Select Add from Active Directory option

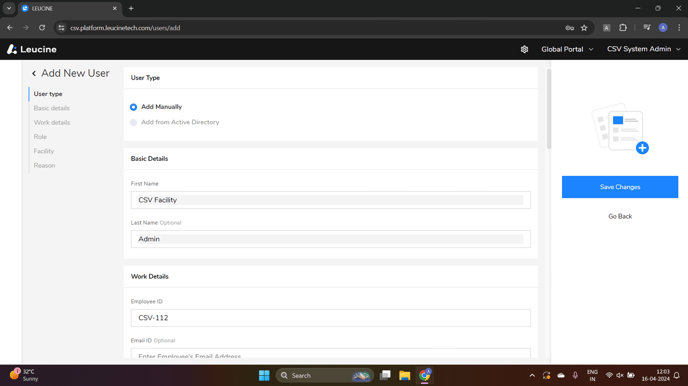[x=133, y=122]
